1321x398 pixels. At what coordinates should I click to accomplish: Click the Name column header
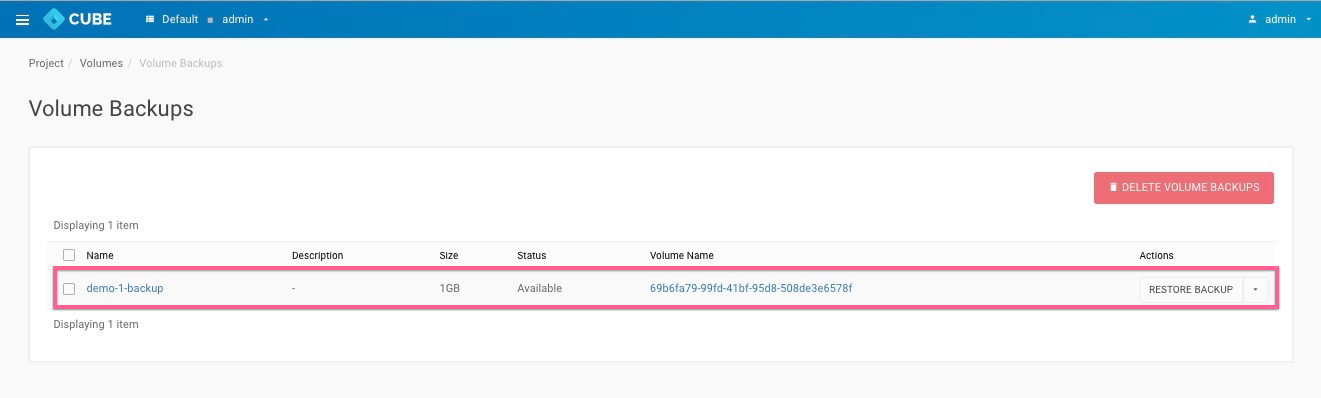coord(100,255)
